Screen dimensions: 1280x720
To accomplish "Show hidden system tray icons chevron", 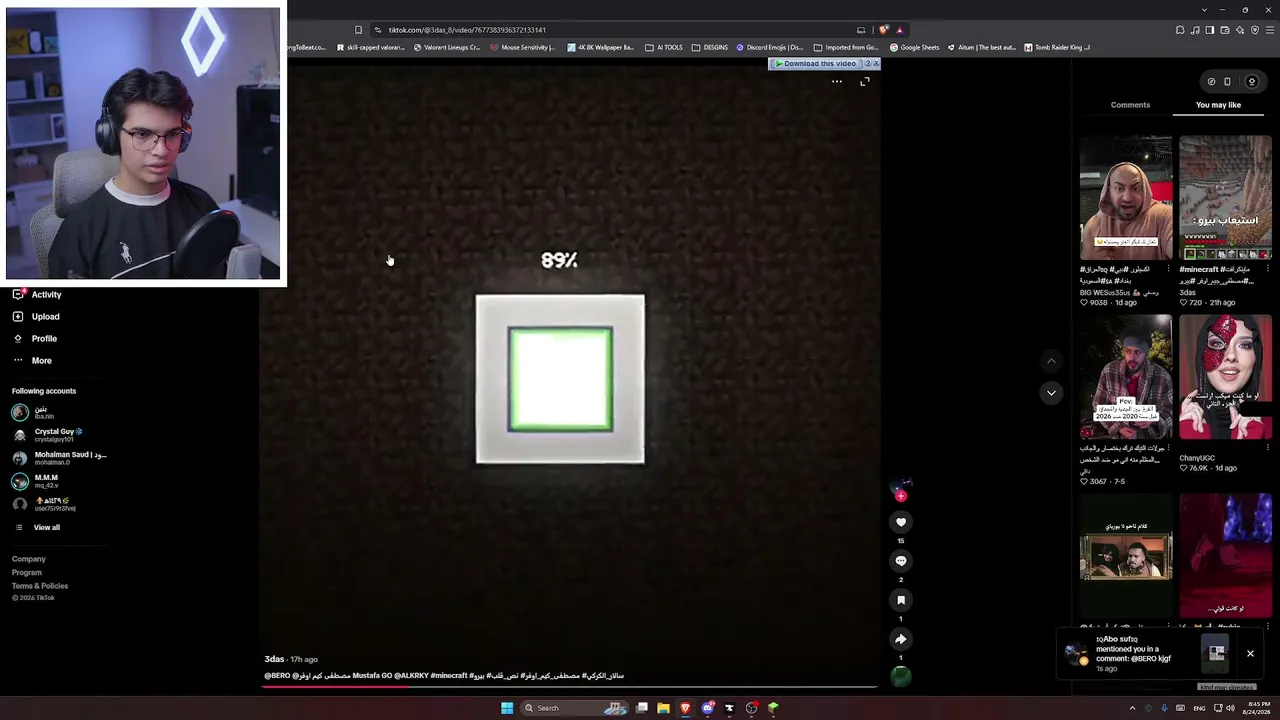I will [x=1132, y=708].
